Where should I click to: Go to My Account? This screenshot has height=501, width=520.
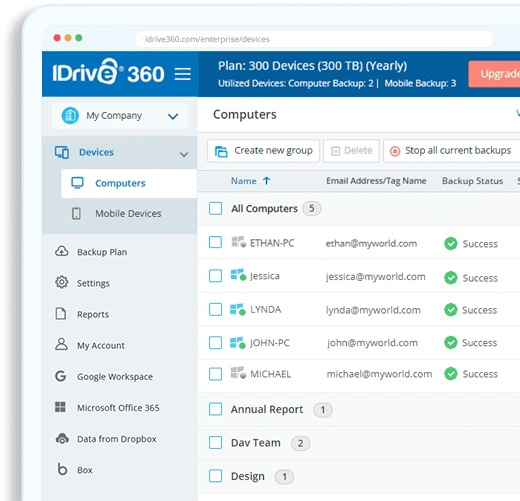click(101, 346)
